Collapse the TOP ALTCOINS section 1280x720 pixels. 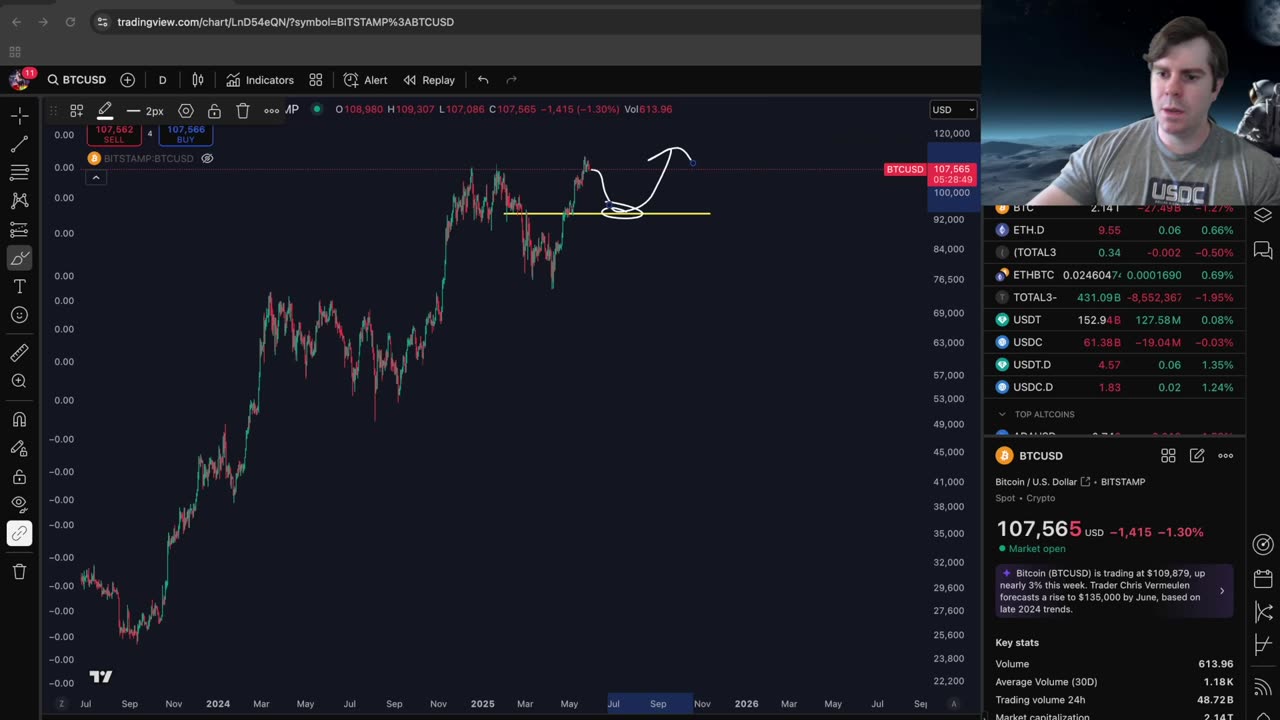(x=1002, y=414)
